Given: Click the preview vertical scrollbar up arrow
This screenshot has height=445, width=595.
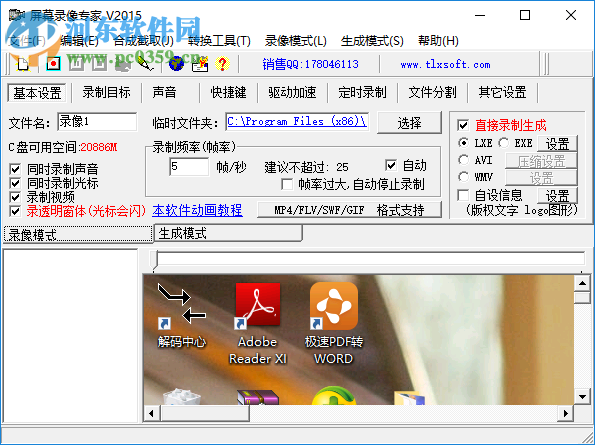Looking at the screenshot, I should [582, 283].
